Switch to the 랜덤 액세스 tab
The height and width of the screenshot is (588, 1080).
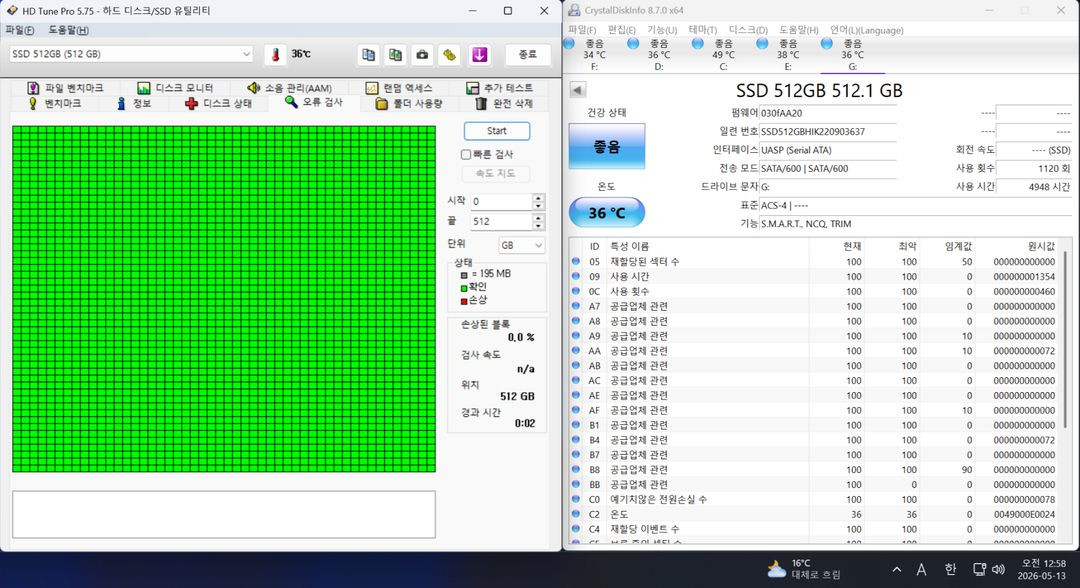point(399,87)
